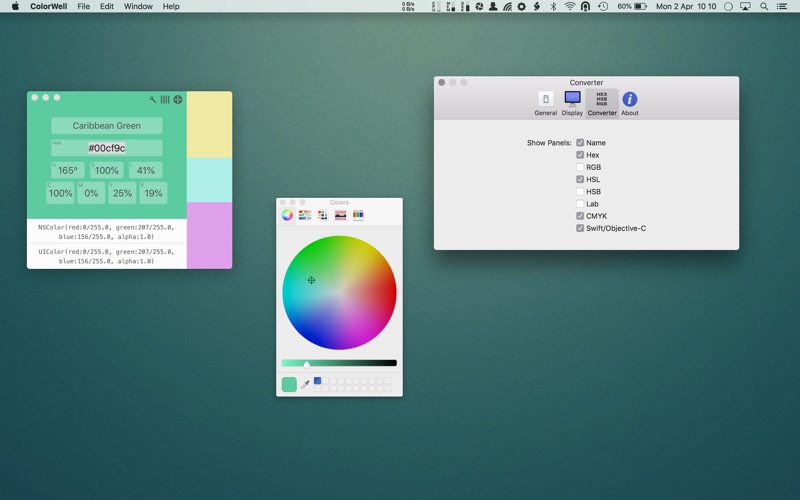Image resolution: width=800 pixels, height=500 pixels.
Task: Open the About pane
Action: tap(630, 104)
